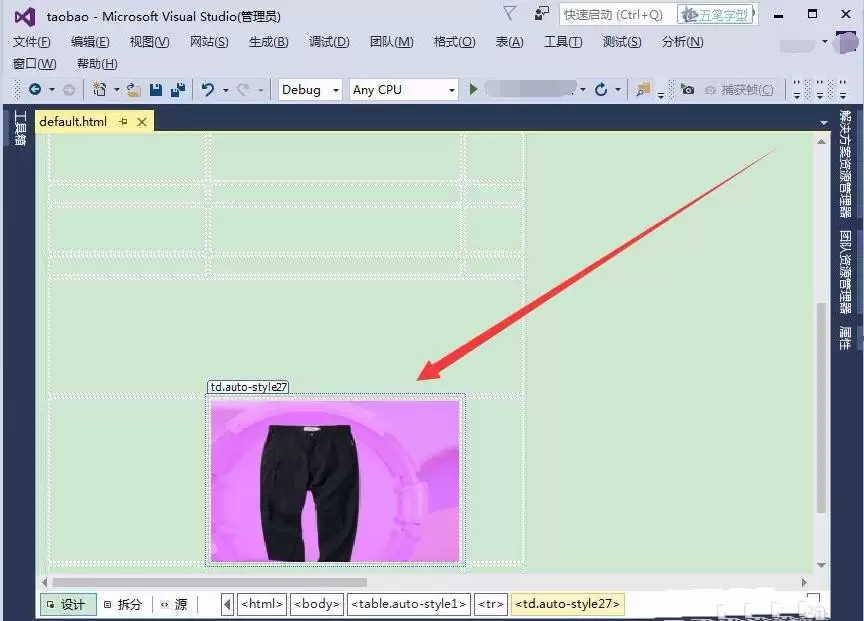Expand the Undo history dropdown arrow
This screenshot has height=621, width=864.
(224, 90)
